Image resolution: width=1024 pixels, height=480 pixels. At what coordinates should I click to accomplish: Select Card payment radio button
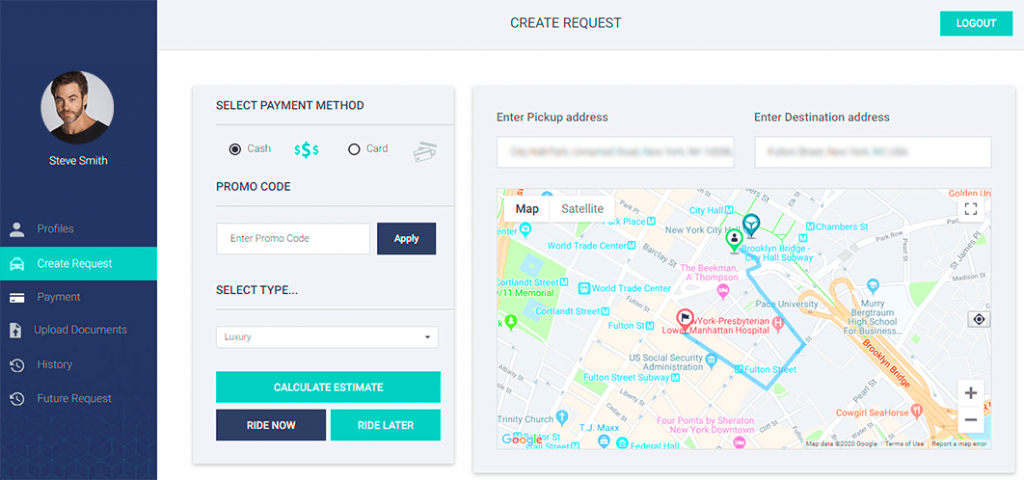point(354,149)
